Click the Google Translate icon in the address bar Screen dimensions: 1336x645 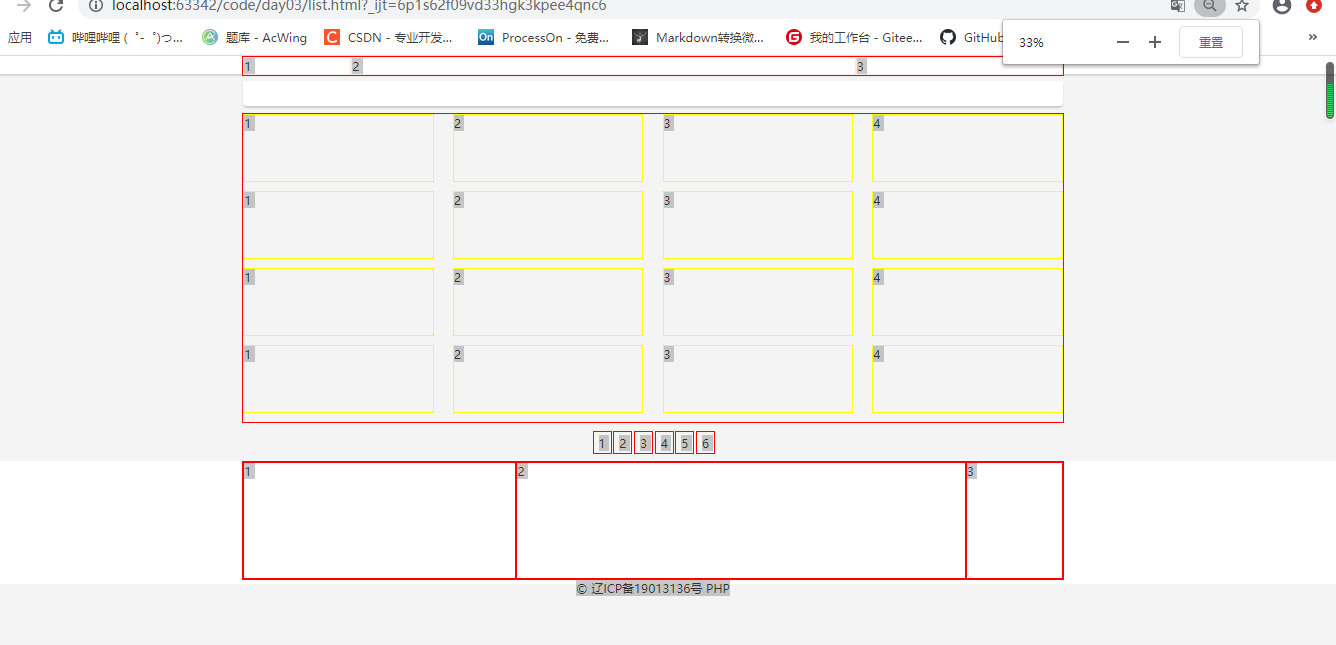1177,6
